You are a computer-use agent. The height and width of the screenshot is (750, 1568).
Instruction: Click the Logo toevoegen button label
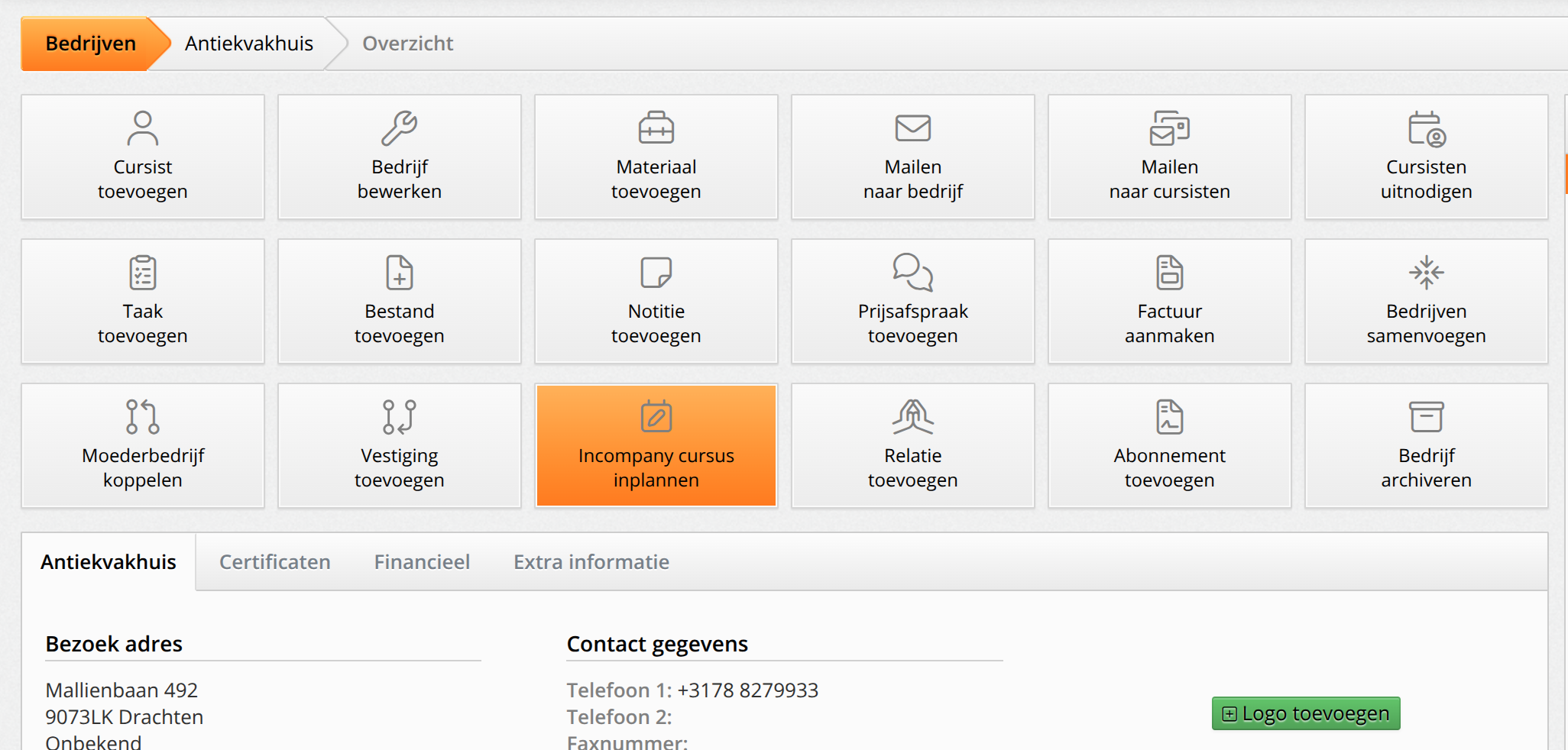[1315, 713]
